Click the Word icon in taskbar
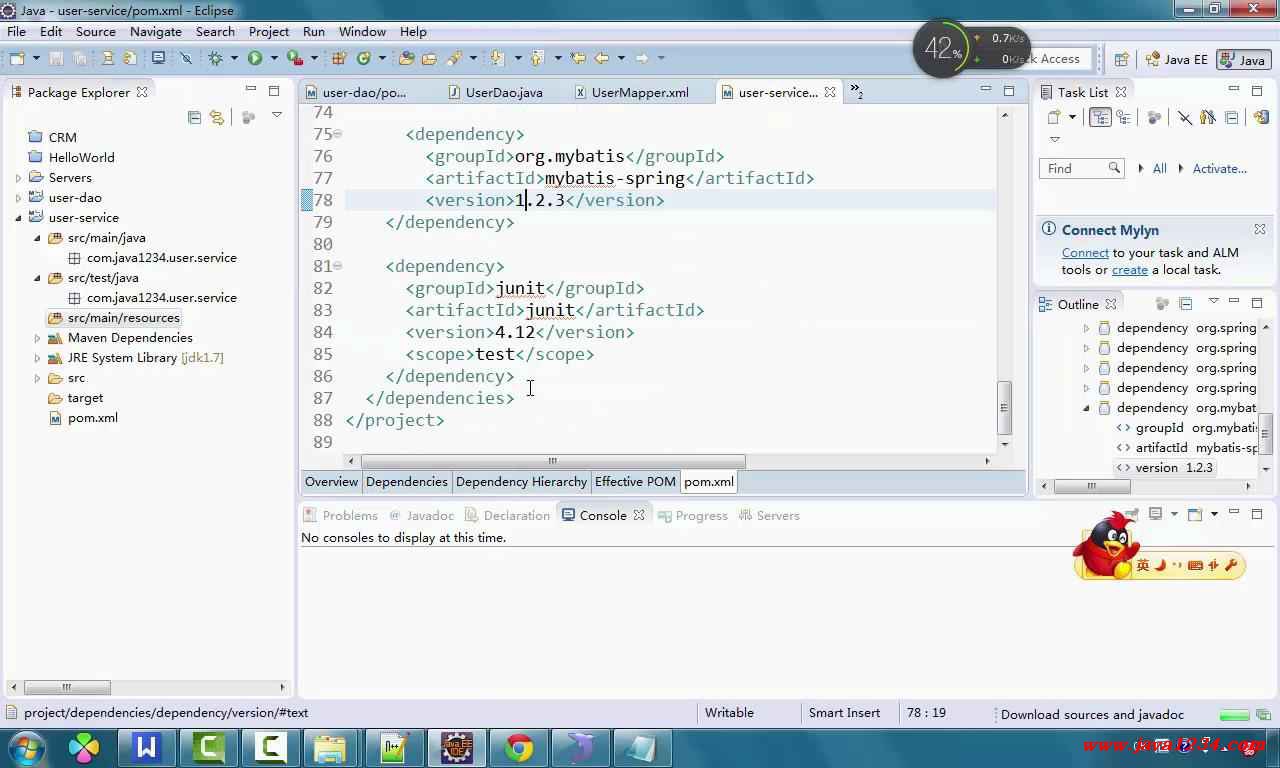Viewport: 1280px width, 768px height. (147, 747)
